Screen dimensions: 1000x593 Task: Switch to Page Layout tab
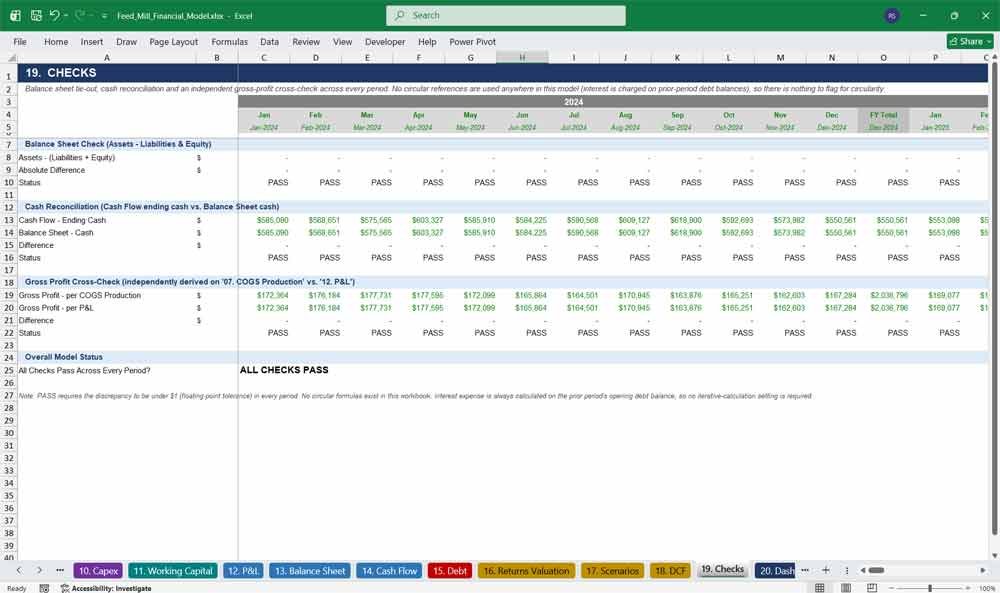coord(173,41)
